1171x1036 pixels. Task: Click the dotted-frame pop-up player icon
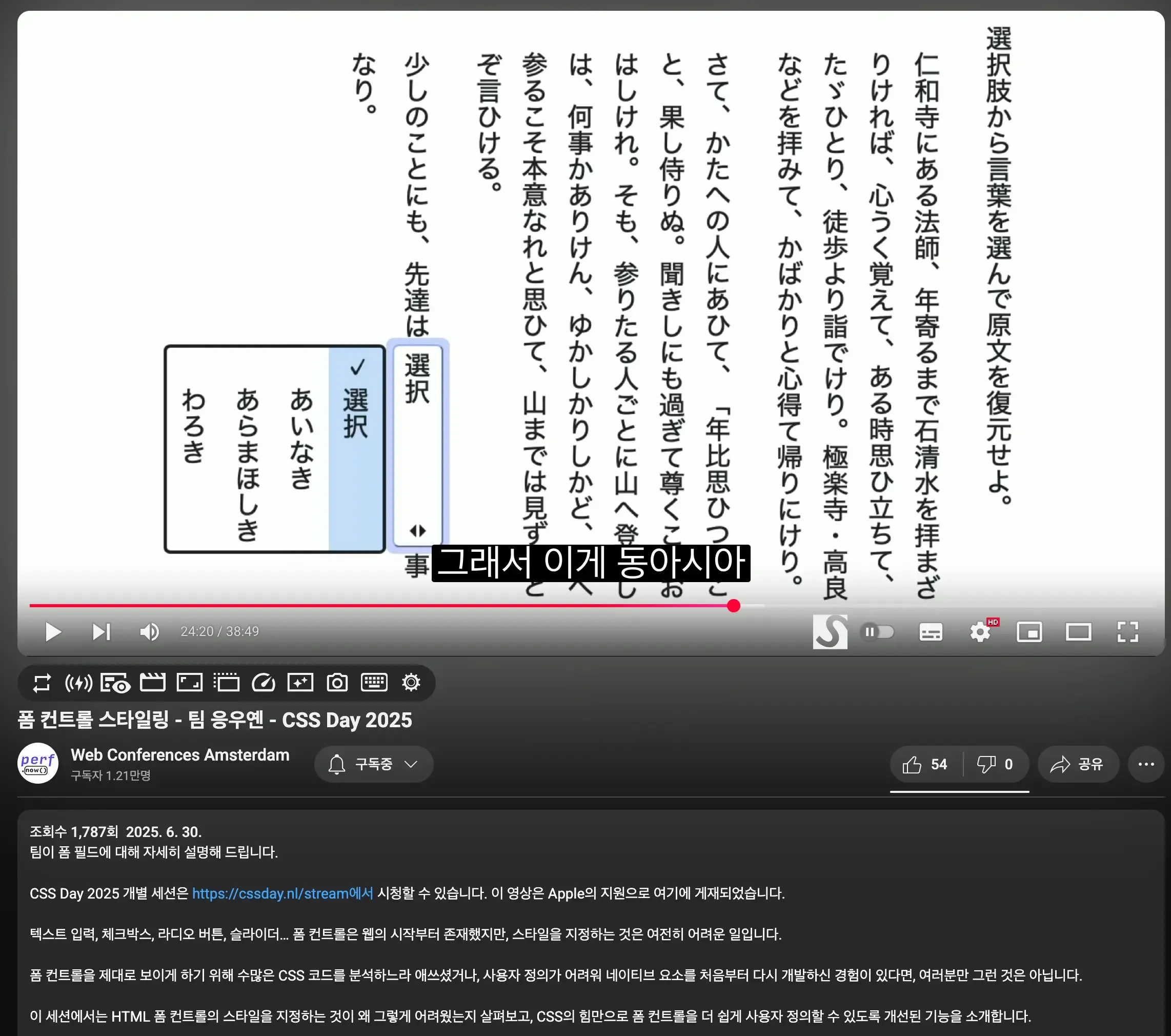pos(226,683)
